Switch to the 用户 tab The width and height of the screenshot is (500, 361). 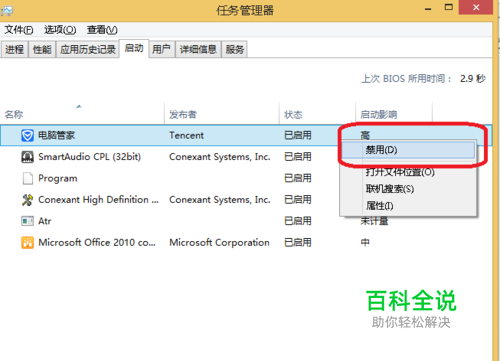click(x=162, y=50)
